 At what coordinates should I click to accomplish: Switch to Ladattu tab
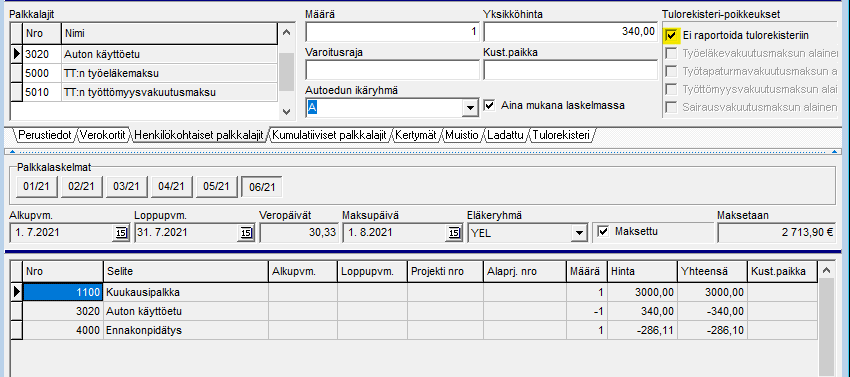click(505, 135)
